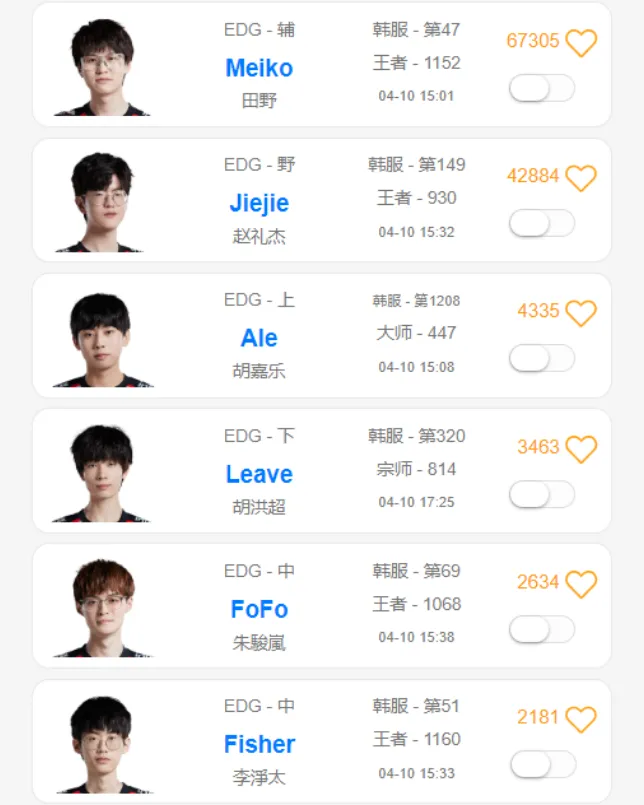This screenshot has height=805, width=644.
Task: Tap the heart icon beside Ale's 4335
Action: [x=581, y=313]
